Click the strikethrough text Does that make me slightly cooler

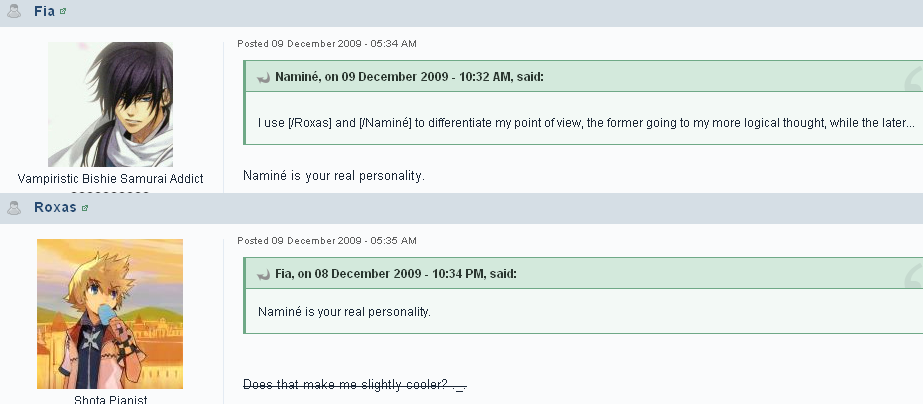point(355,385)
